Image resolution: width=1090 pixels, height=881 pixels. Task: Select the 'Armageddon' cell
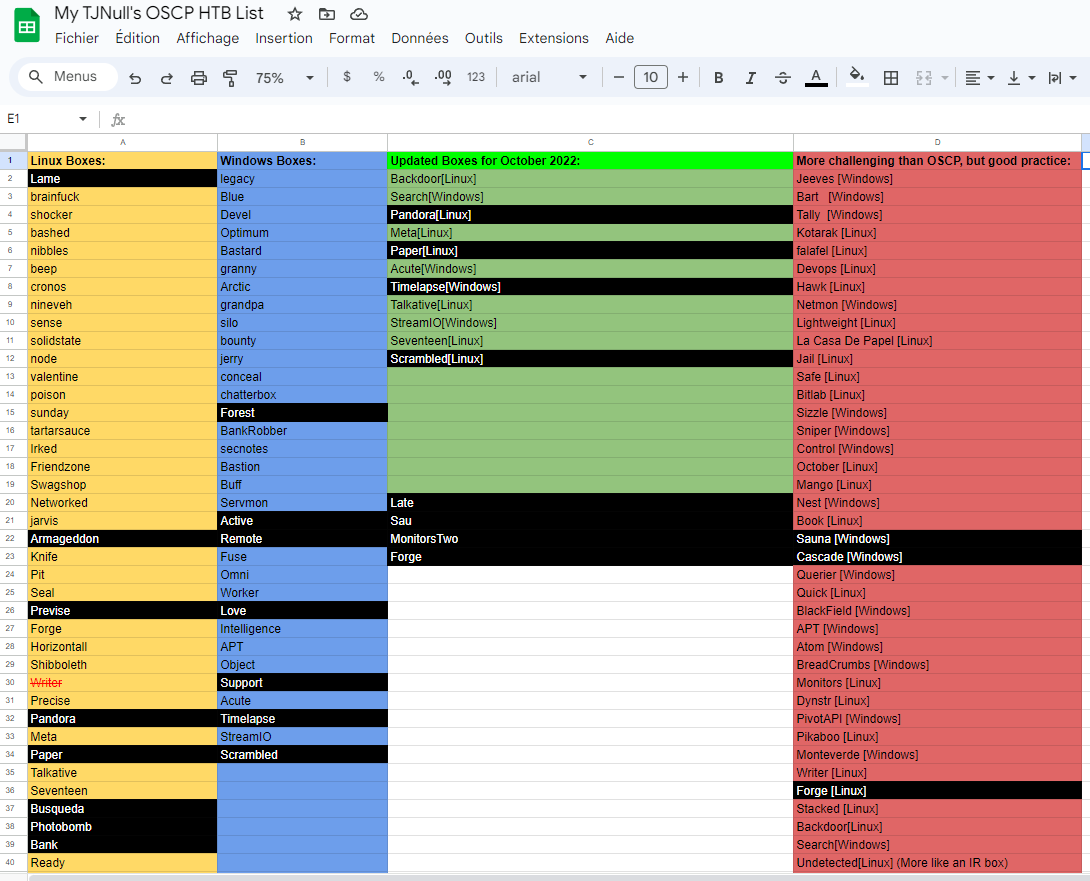pos(122,539)
